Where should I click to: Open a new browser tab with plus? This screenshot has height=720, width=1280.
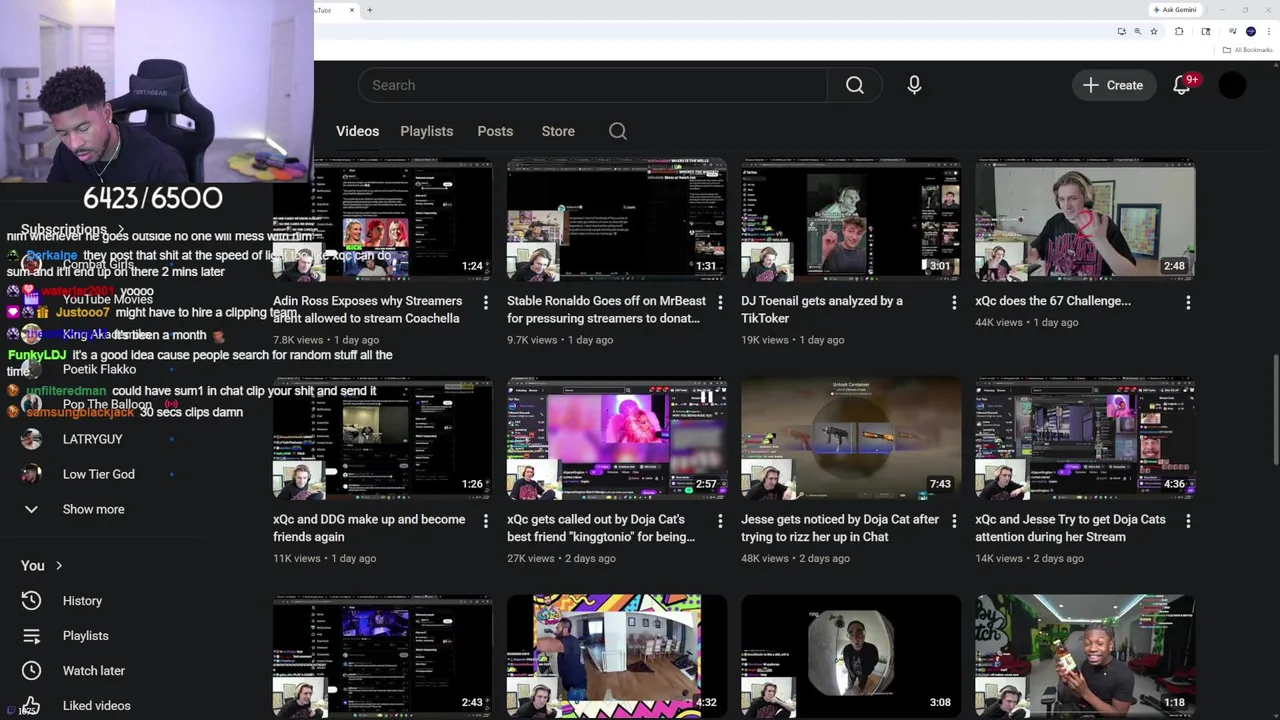coord(369,10)
